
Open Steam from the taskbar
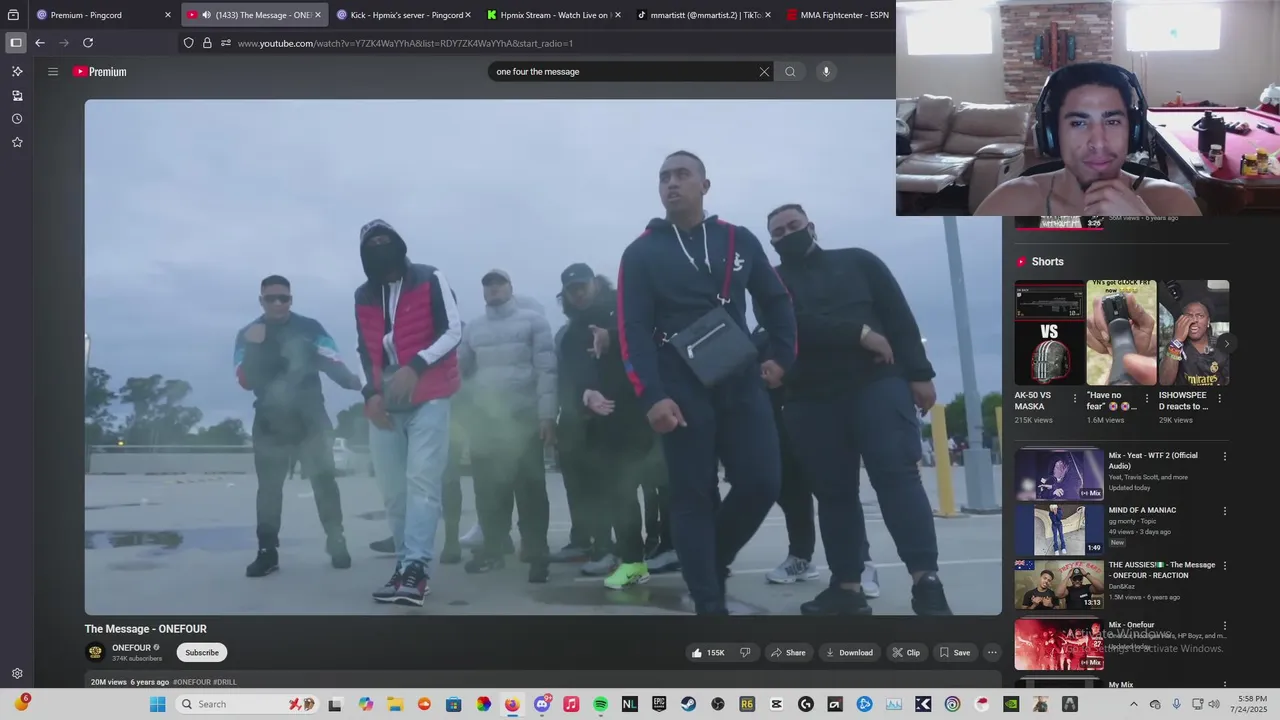click(x=688, y=704)
